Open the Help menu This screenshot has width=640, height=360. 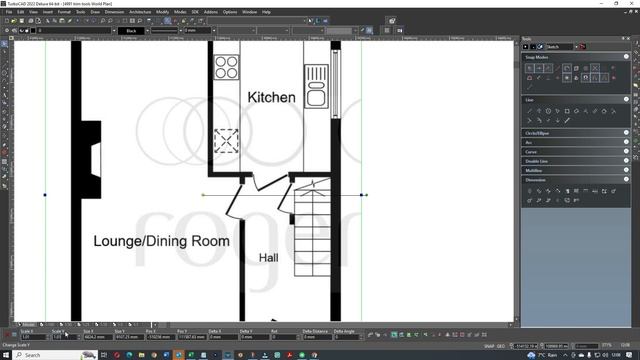(267, 12)
